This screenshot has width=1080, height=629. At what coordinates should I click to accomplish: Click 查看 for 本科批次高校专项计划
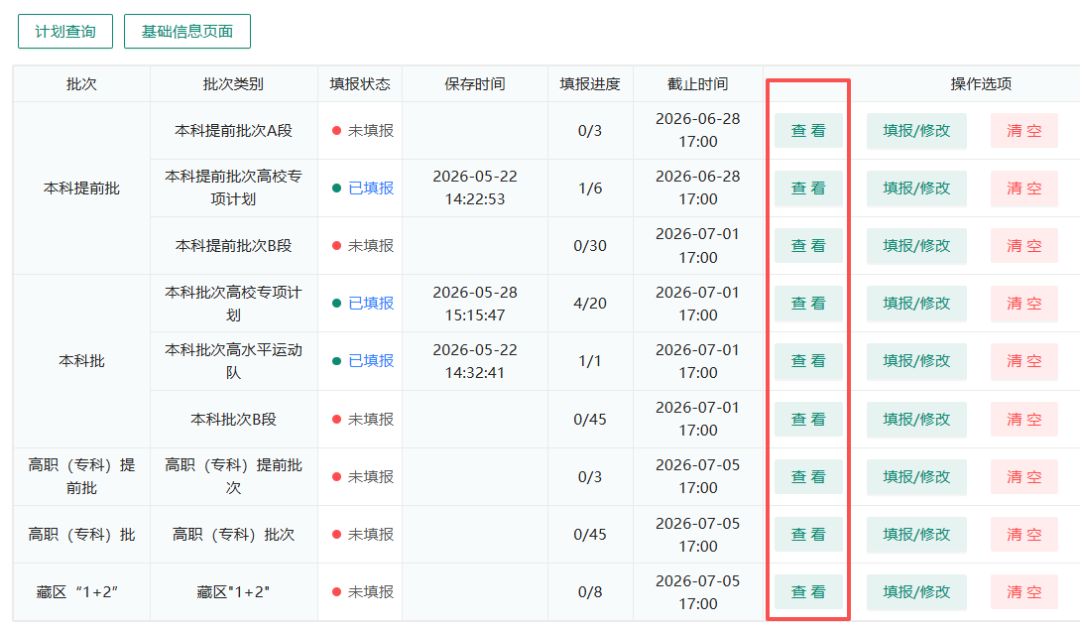tap(808, 303)
